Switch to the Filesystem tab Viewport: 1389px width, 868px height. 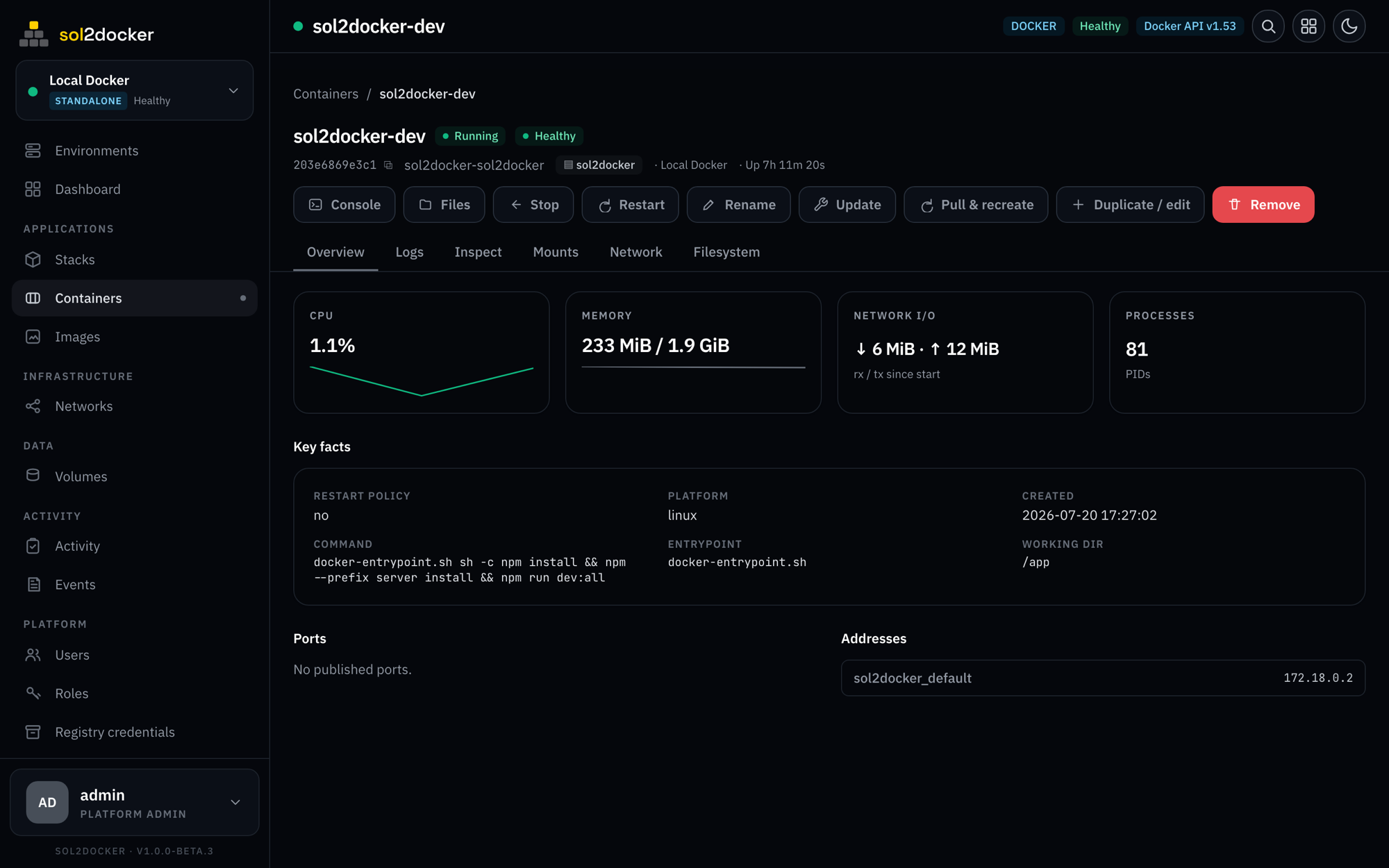(x=726, y=252)
